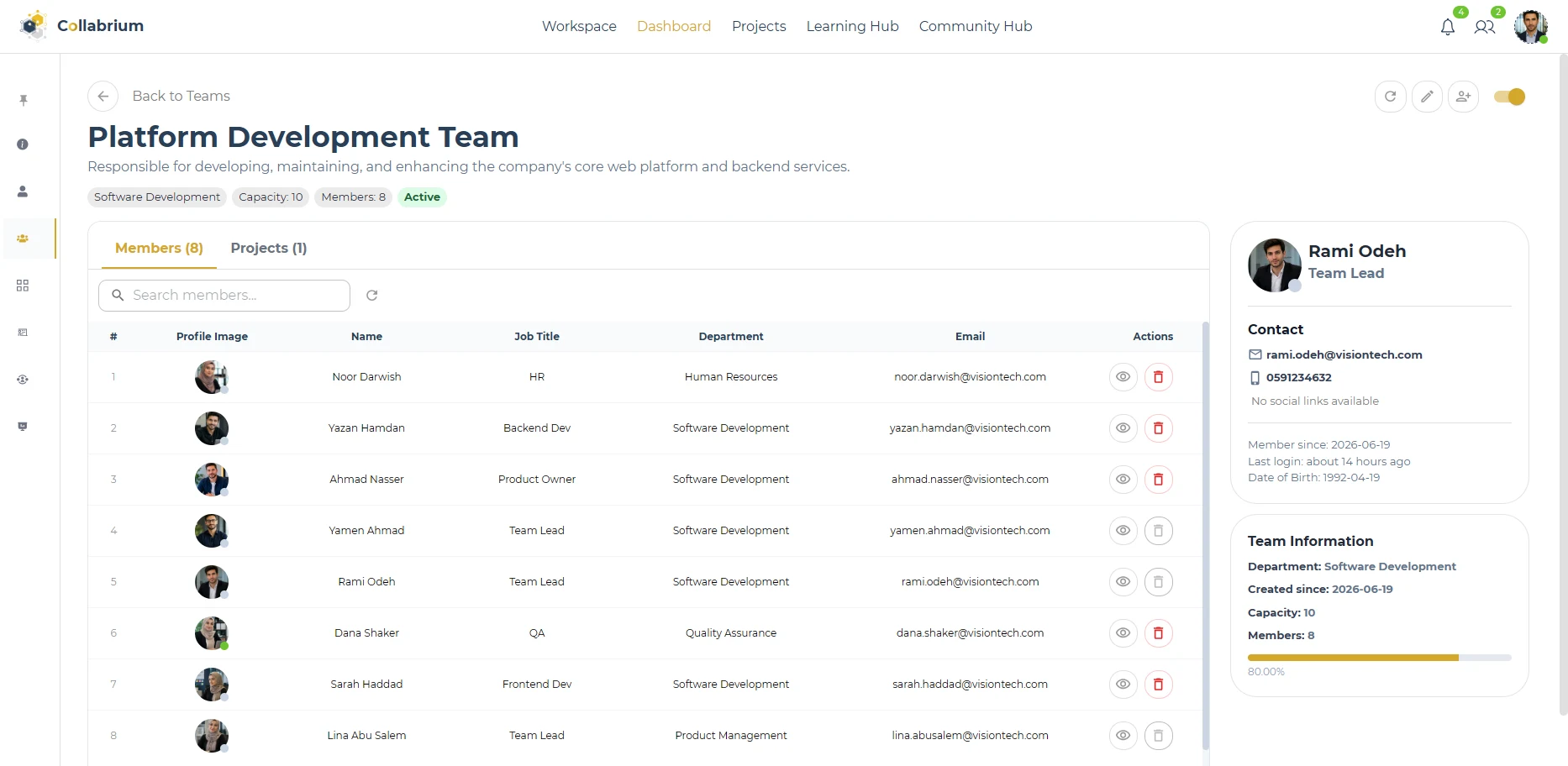Click the user avatar in top bar

(x=1531, y=27)
